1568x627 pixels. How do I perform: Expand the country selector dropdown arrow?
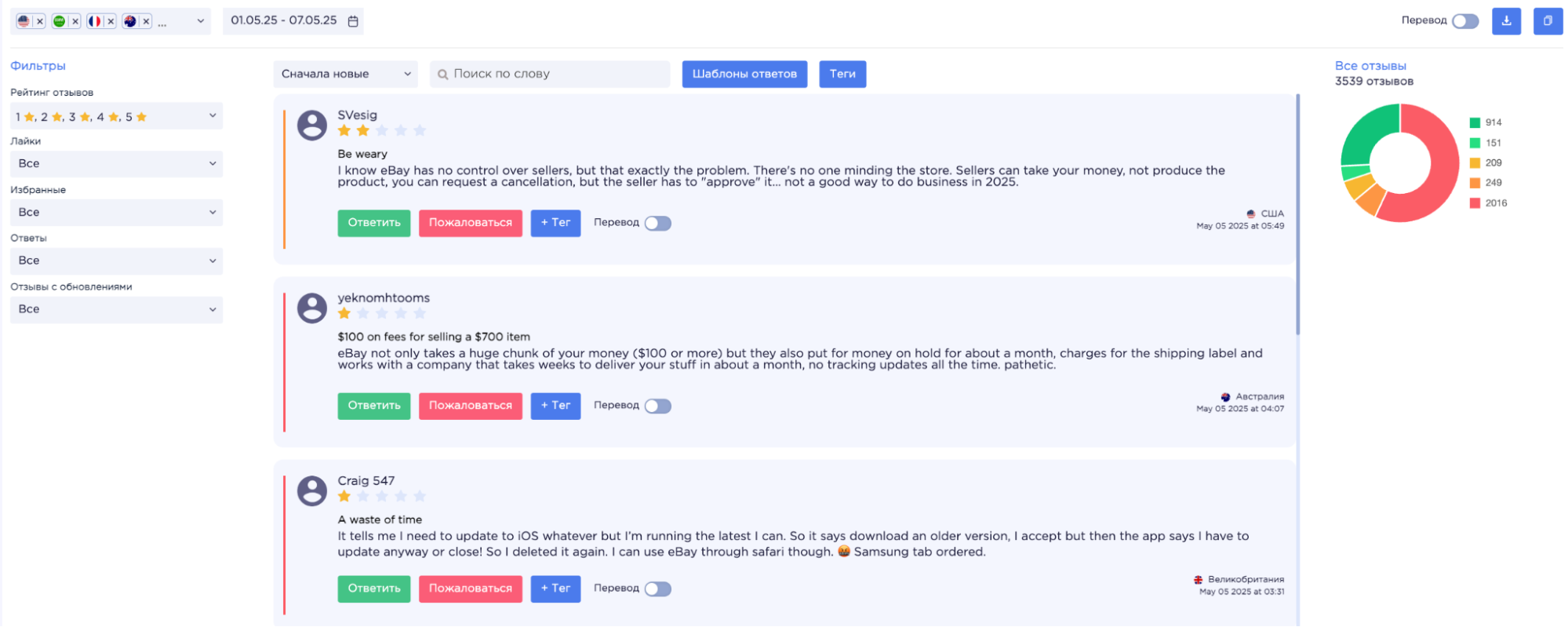(x=201, y=21)
